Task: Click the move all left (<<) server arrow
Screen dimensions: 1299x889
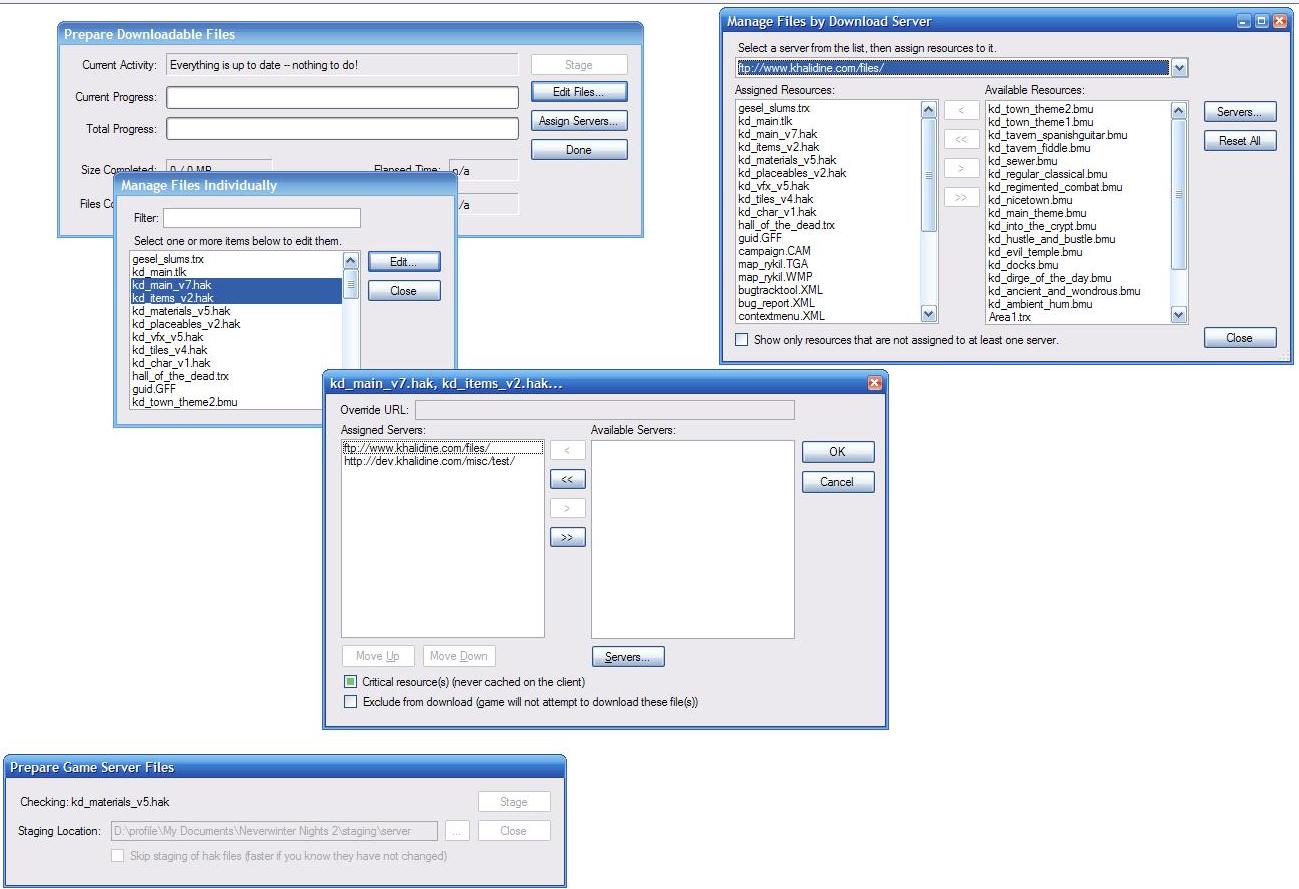Action: pos(567,480)
